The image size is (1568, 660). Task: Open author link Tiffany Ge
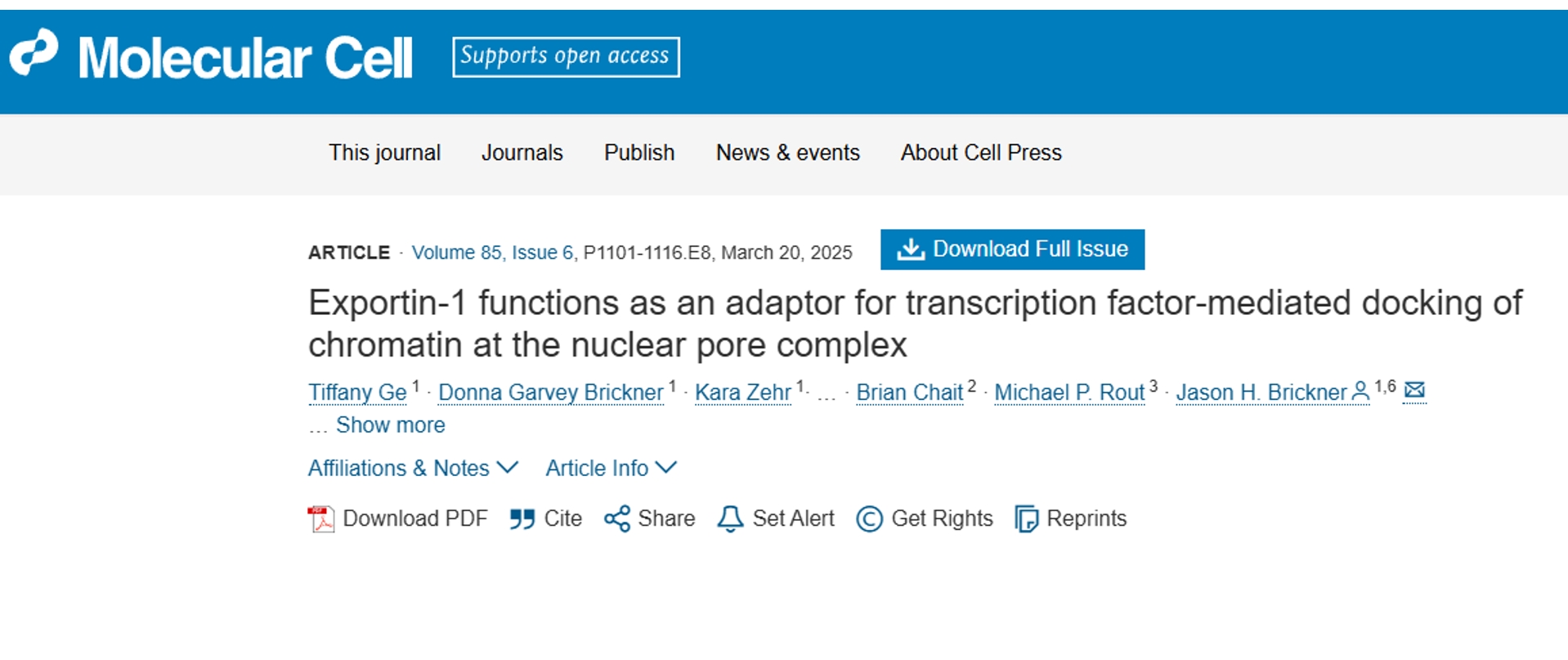[357, 393]
